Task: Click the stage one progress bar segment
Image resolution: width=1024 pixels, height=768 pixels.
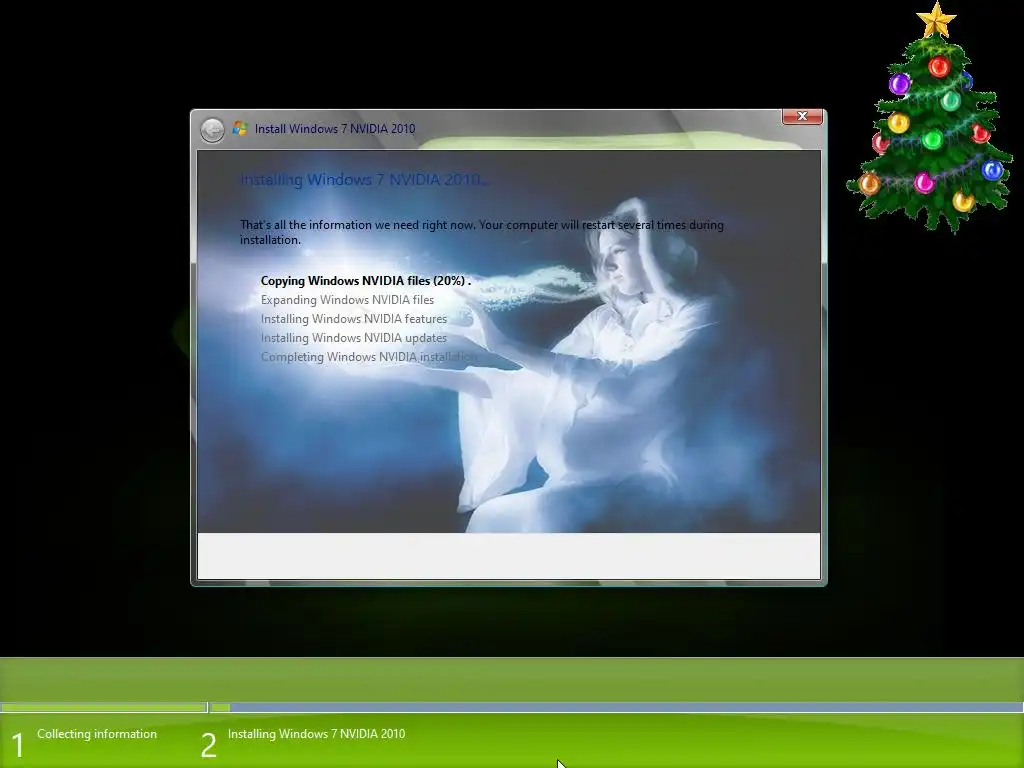Action: pyautogui.click(x=104, y=707)
